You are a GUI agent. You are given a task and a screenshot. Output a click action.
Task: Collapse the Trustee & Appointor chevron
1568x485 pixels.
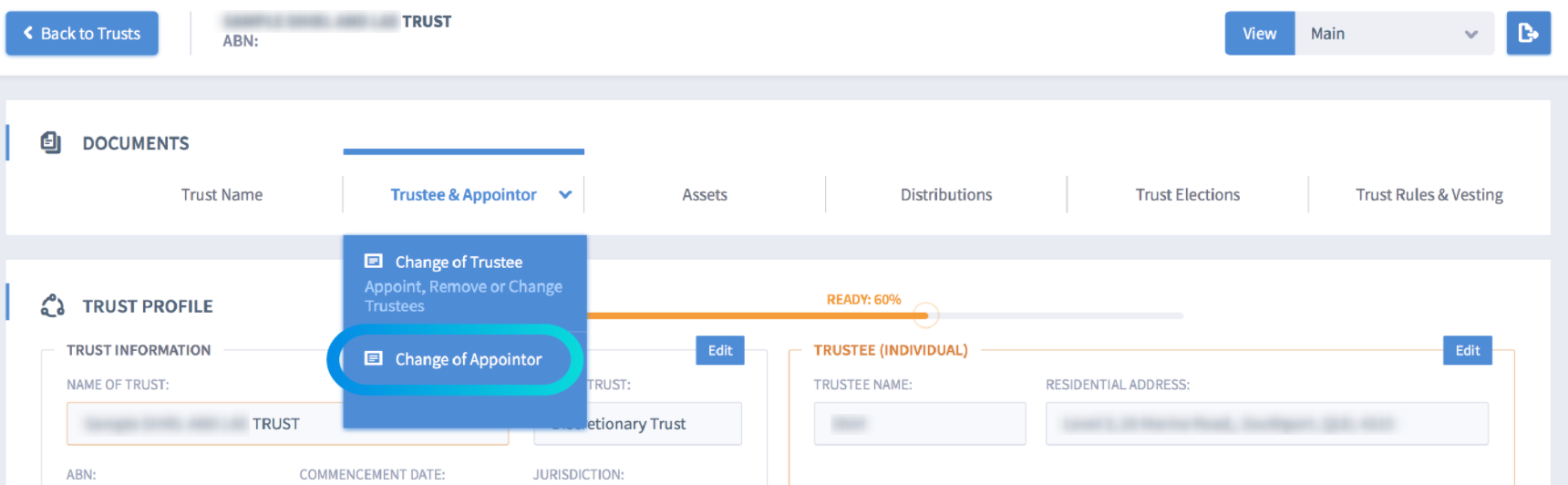565,195
